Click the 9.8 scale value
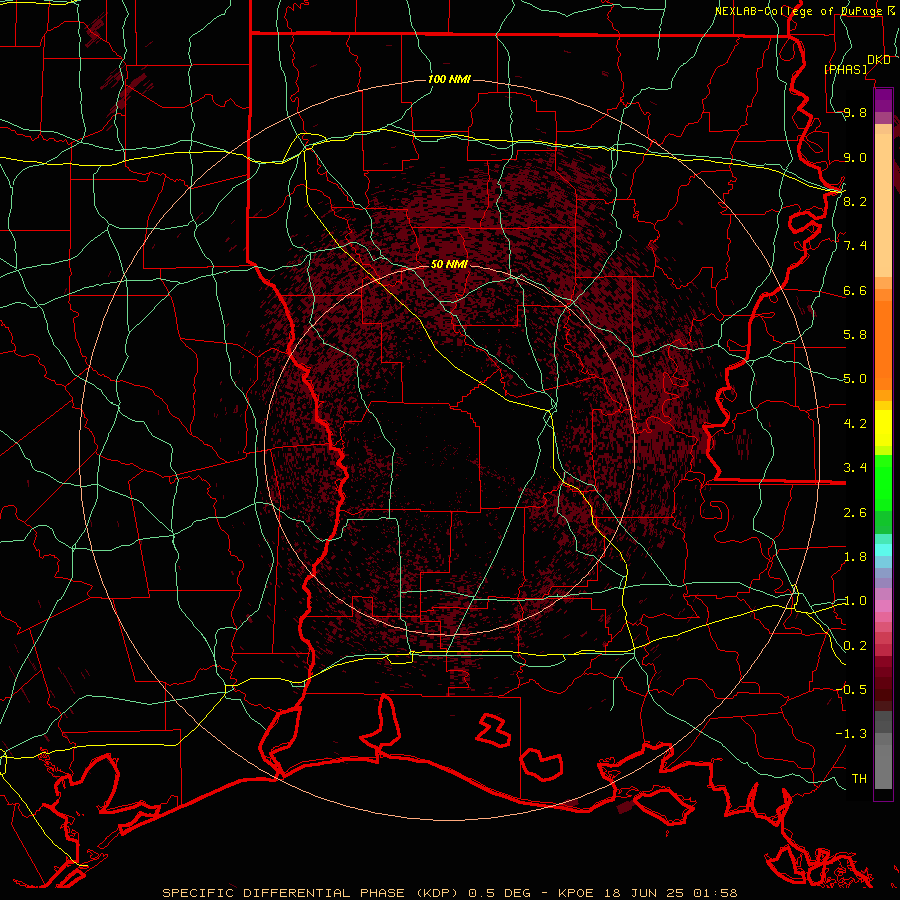 coord(855,113)
